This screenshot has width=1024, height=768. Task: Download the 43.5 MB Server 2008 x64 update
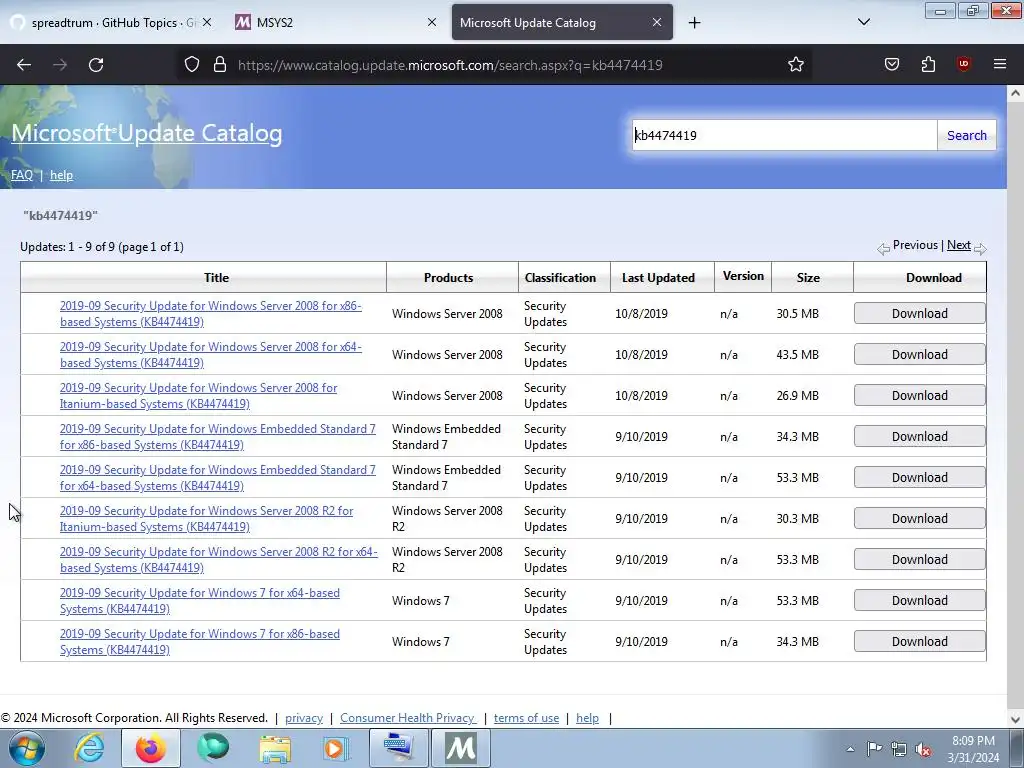coord(920,355)
